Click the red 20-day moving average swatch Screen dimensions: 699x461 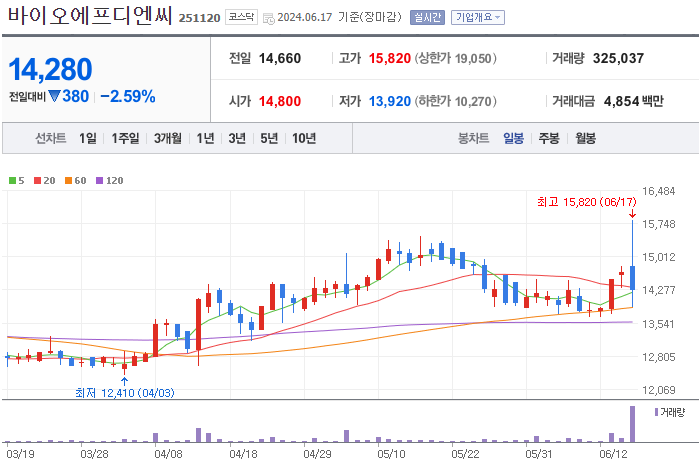[x=37, y=181]
